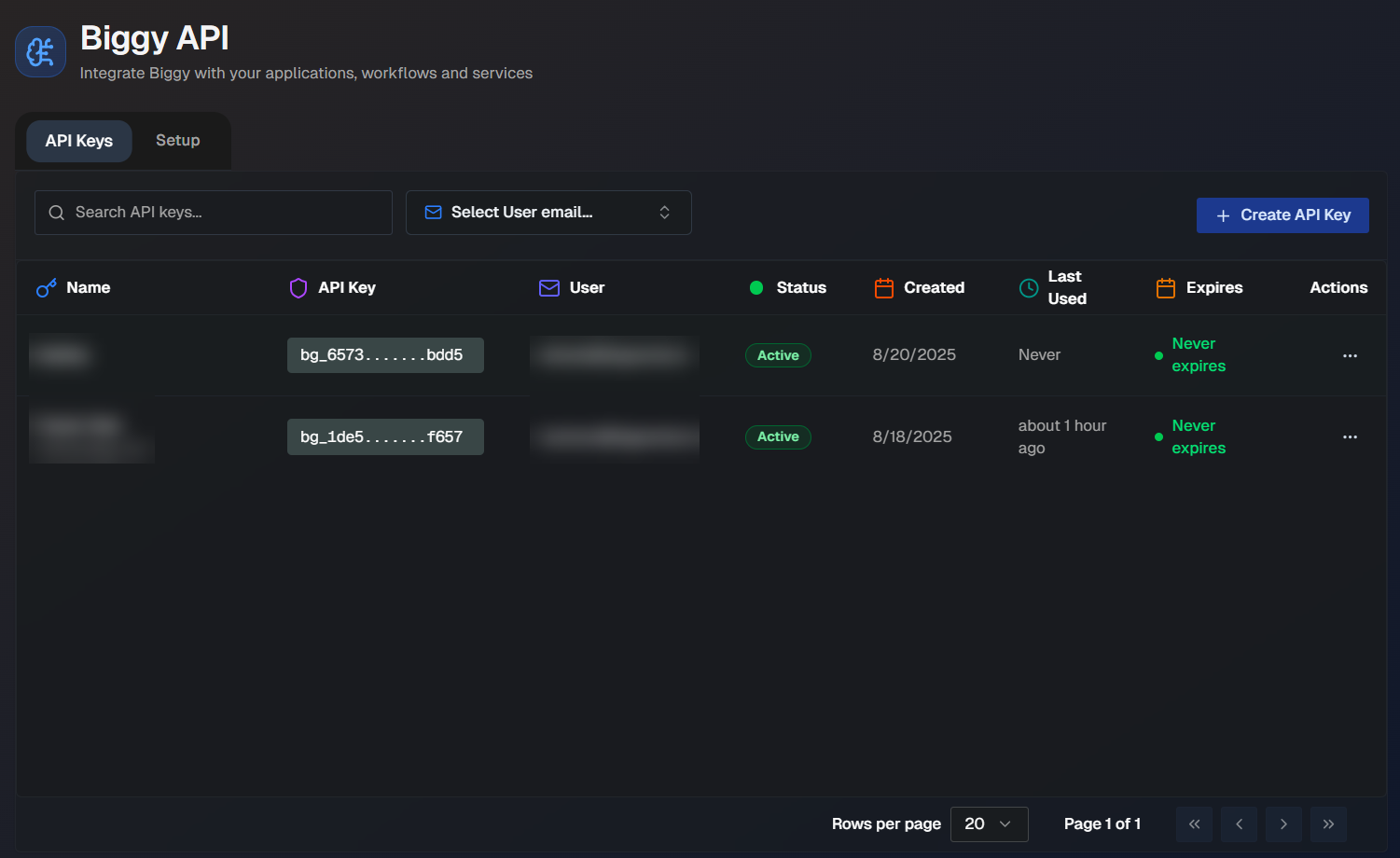Viewport: 1400px width, 858px height.
Task: Jump to the first page arrow
Action: pos(1194,824)
